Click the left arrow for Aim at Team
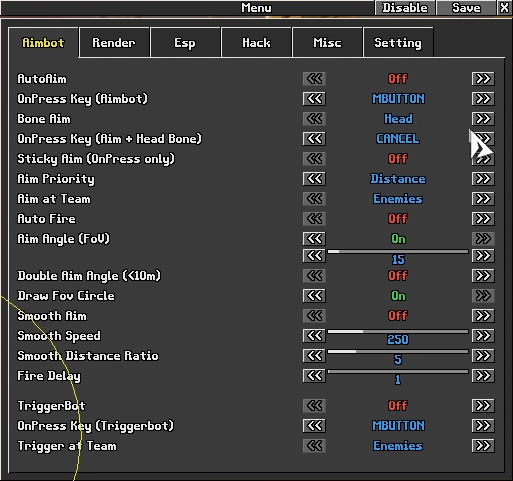 point(314,199)
